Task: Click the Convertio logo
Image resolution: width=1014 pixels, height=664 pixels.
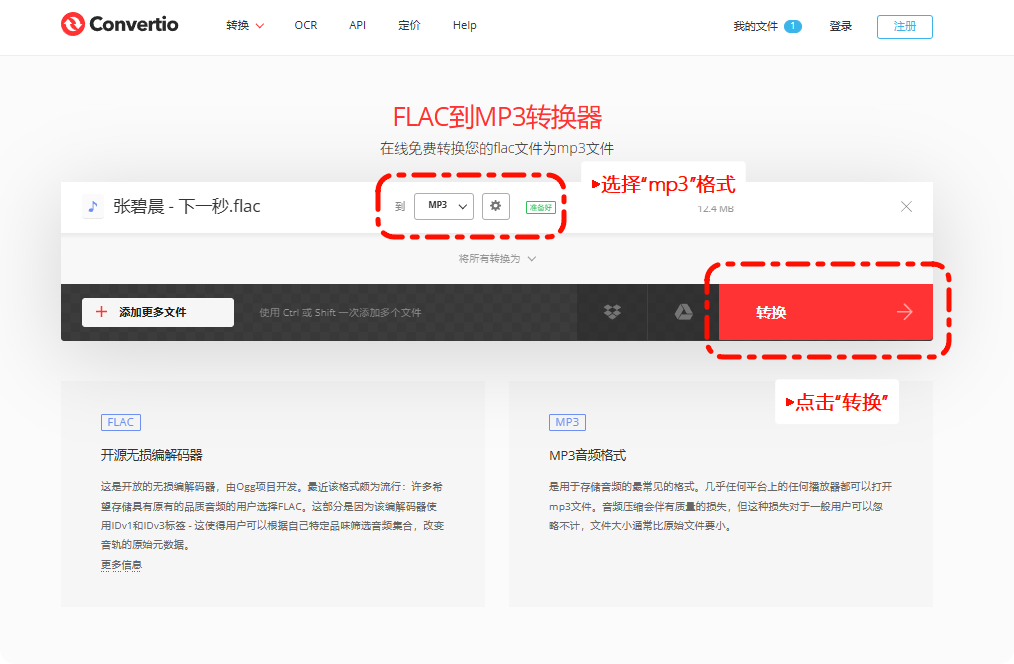Action: coord(120,25)
